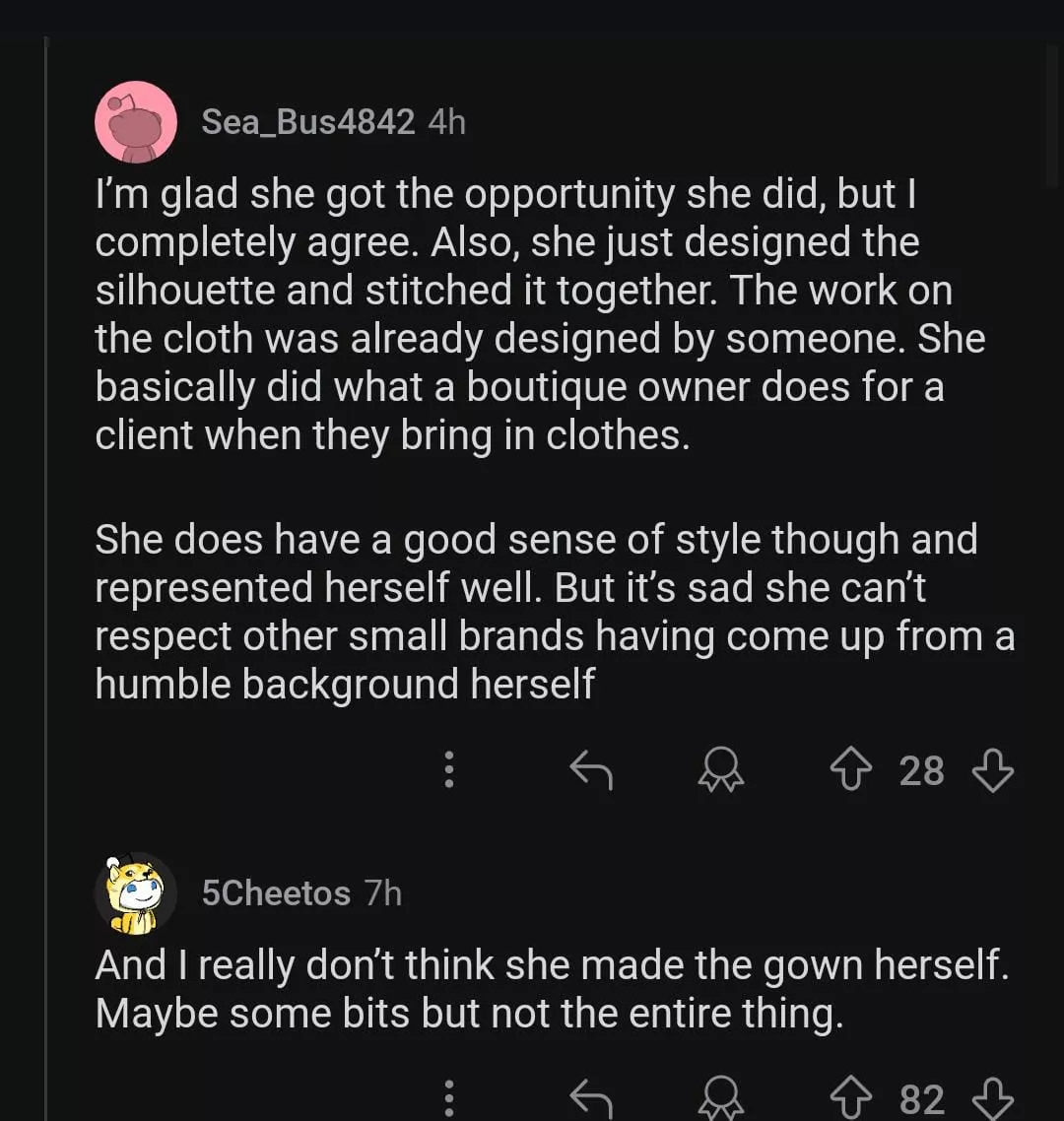This screenshot has height=1121, width=1064.
Task: Upvote the comment with 28 points
Action: 852,769
